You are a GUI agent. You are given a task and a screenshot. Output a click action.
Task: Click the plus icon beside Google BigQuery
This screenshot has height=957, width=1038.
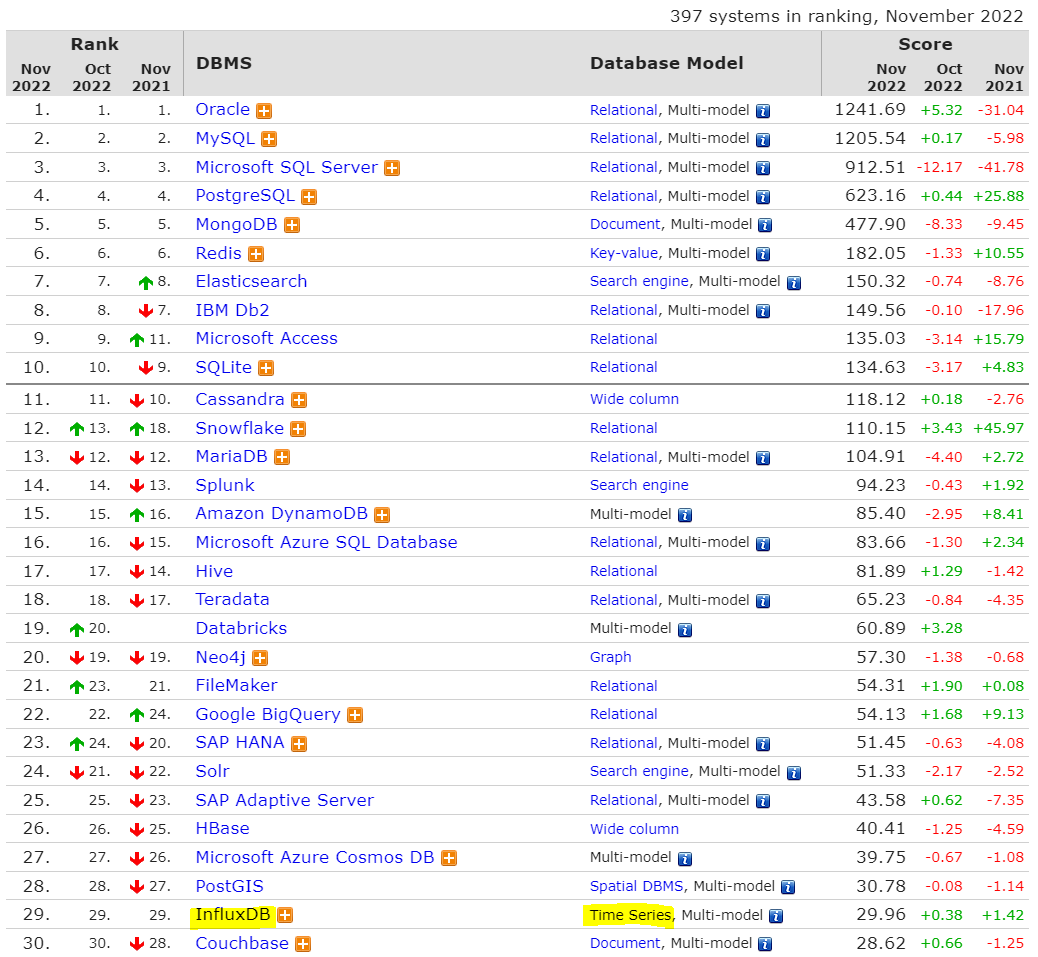355,715
